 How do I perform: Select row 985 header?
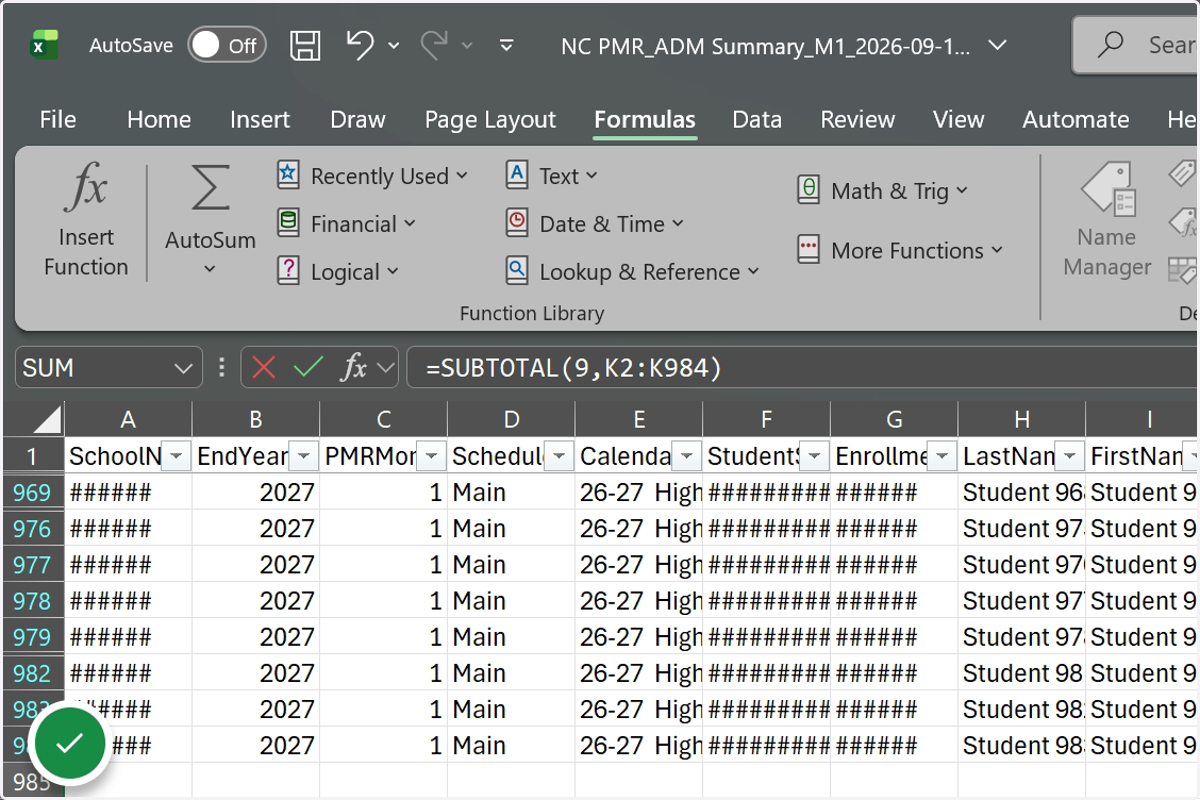coord(32,781)
